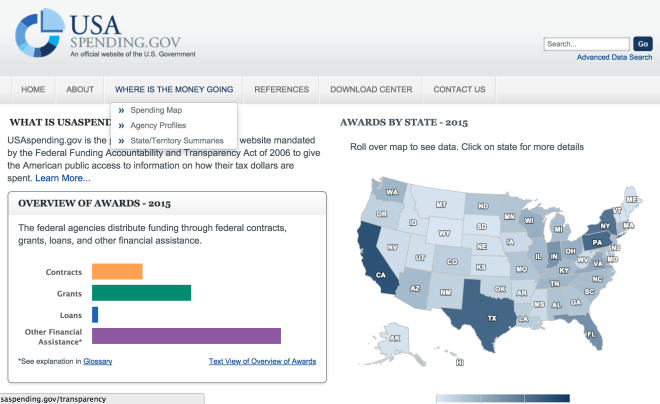The image size is (660, 404).
Task: Expand the Where Is The Money Going menu
Action: [x=174, y=89]
